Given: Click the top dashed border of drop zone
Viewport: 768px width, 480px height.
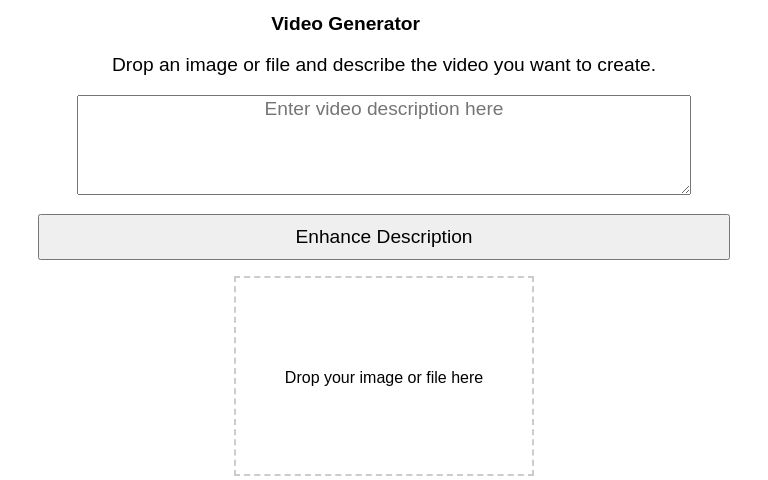Looking at the screenshot, I should (384, 277).
